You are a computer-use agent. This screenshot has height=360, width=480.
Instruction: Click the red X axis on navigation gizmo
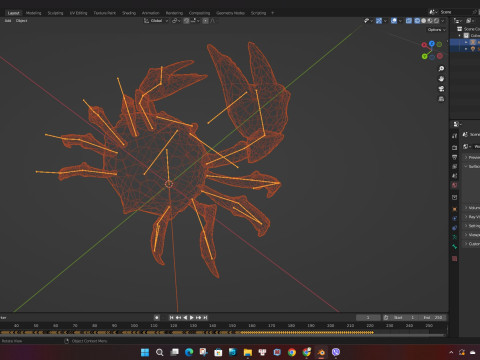pyautogui.click(x=424, y=45)
